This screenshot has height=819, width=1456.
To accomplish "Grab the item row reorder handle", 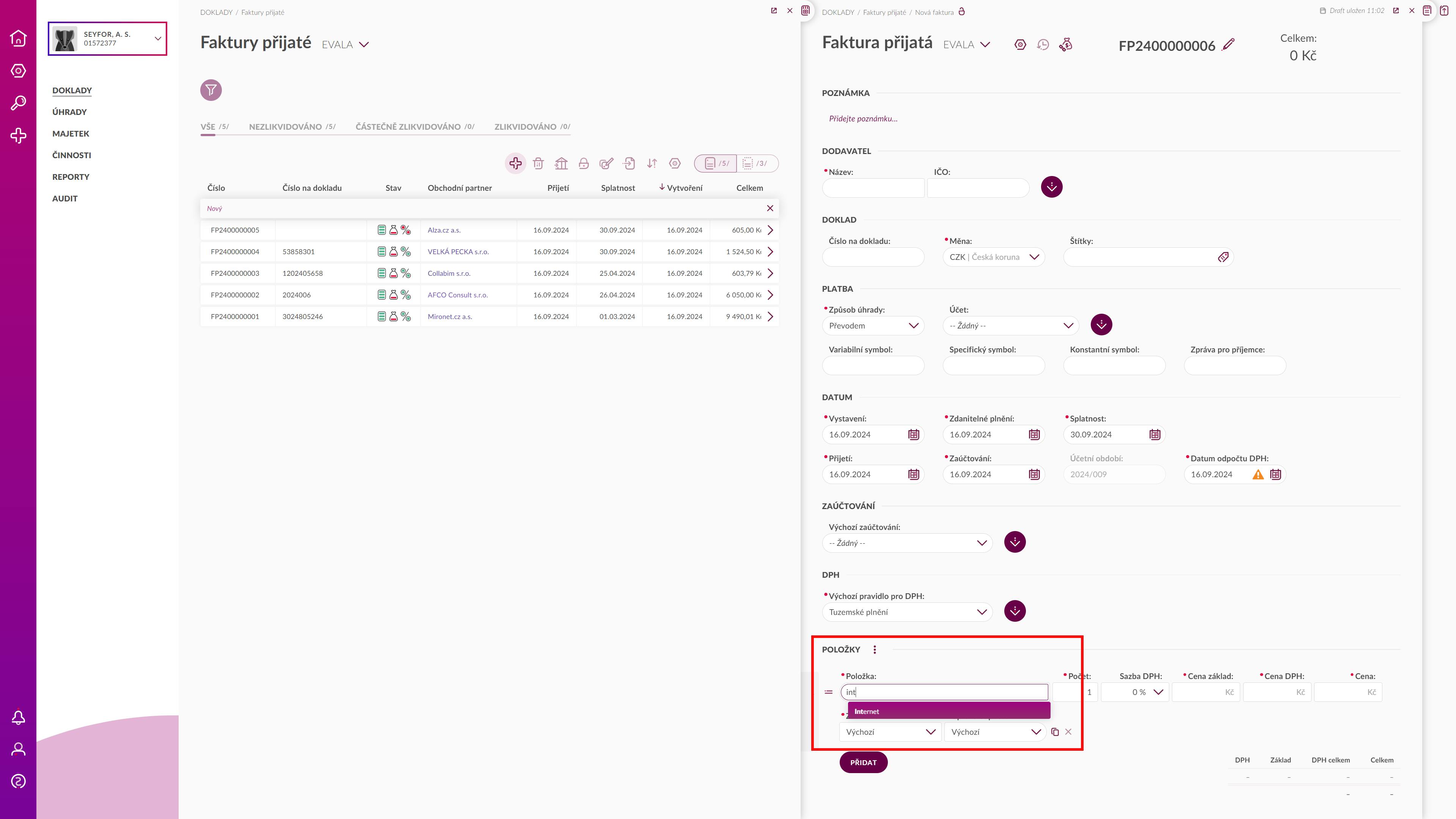I will (x=828, y=692).
